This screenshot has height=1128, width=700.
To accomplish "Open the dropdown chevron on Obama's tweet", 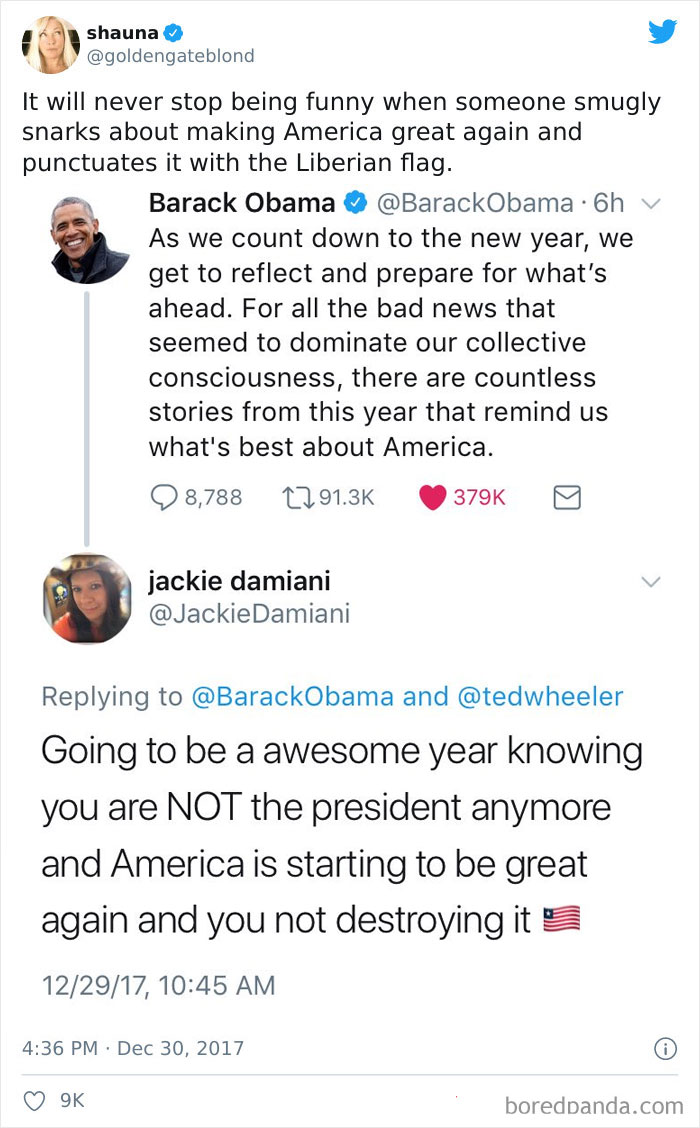I will click(x=652, y=203).
